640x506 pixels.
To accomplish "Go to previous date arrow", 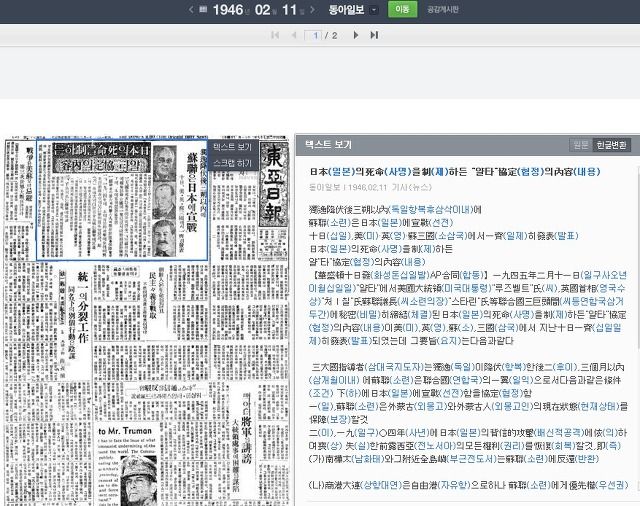I will click(191, 9).
